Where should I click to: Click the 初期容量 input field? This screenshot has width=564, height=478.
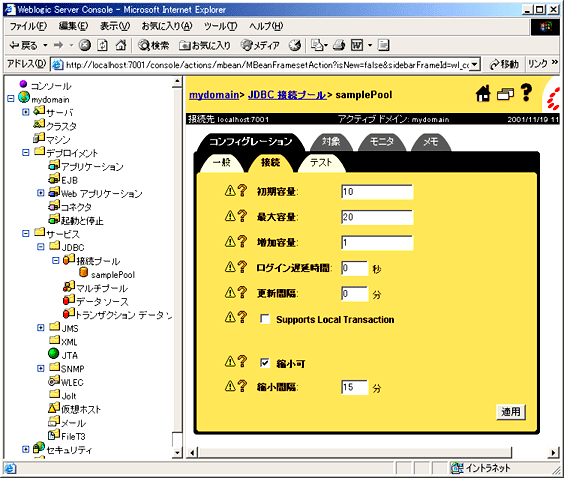tap(377, 192)
